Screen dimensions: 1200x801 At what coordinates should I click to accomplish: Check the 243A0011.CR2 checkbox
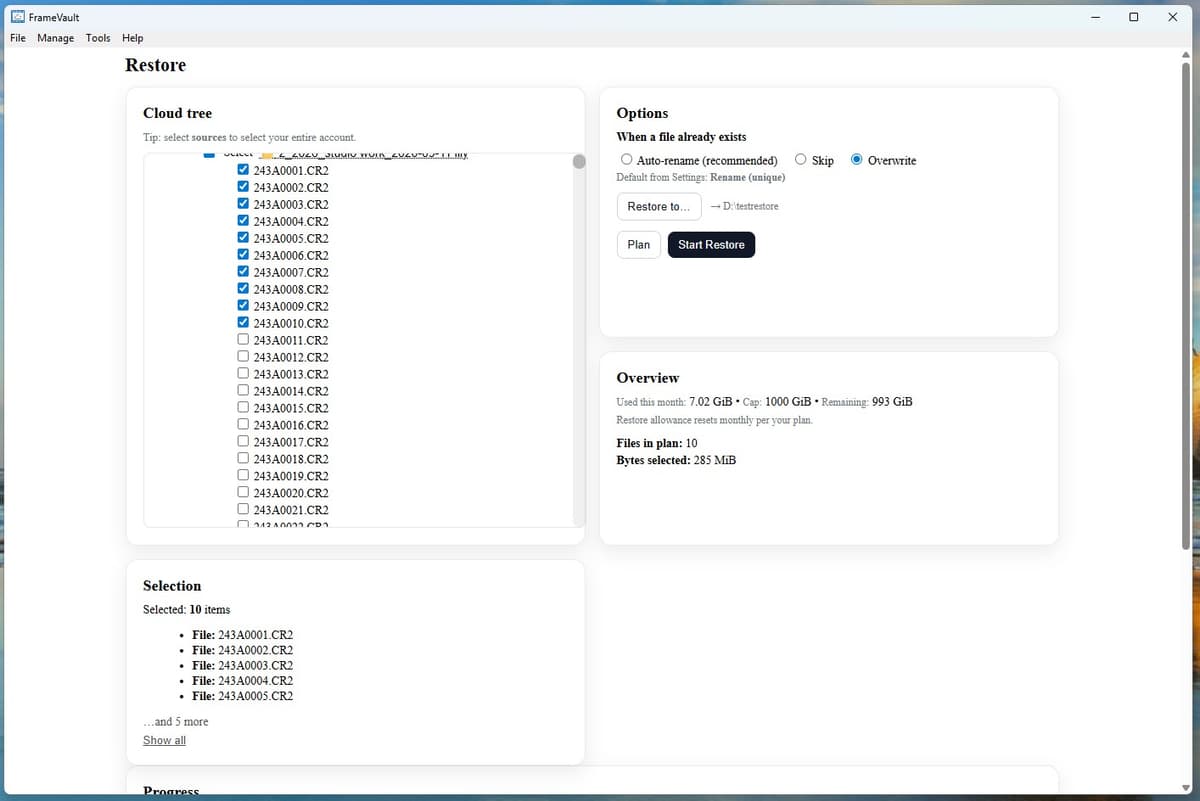coord(243,339)
